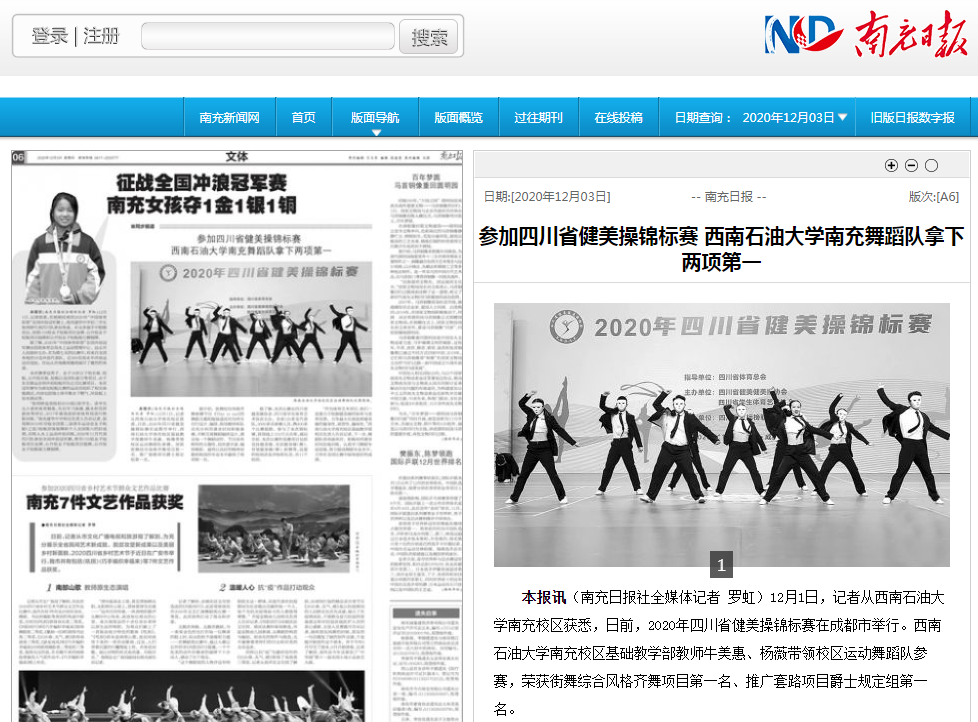Click the 登录 login link

coord(49,36)
